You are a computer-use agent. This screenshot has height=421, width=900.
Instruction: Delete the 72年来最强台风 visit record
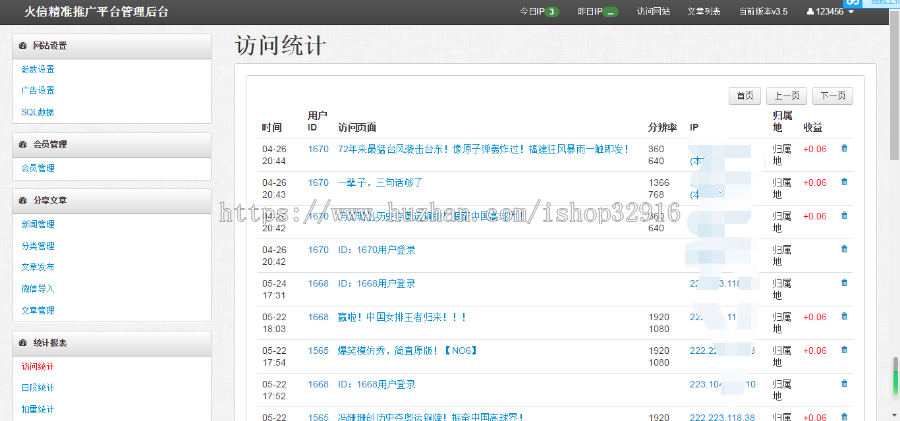844,149
